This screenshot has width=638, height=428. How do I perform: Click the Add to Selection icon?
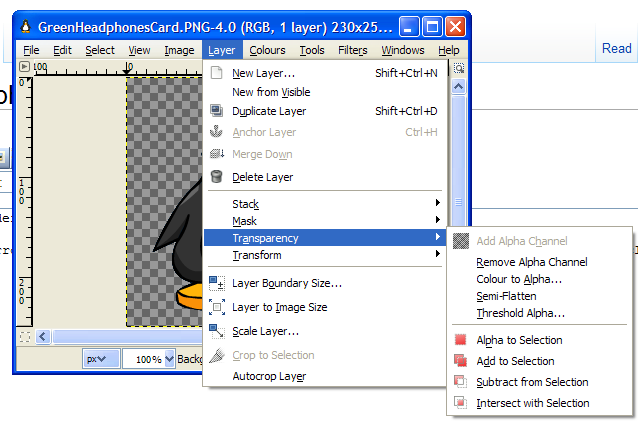pyautogui.click(x=461, y=360)
